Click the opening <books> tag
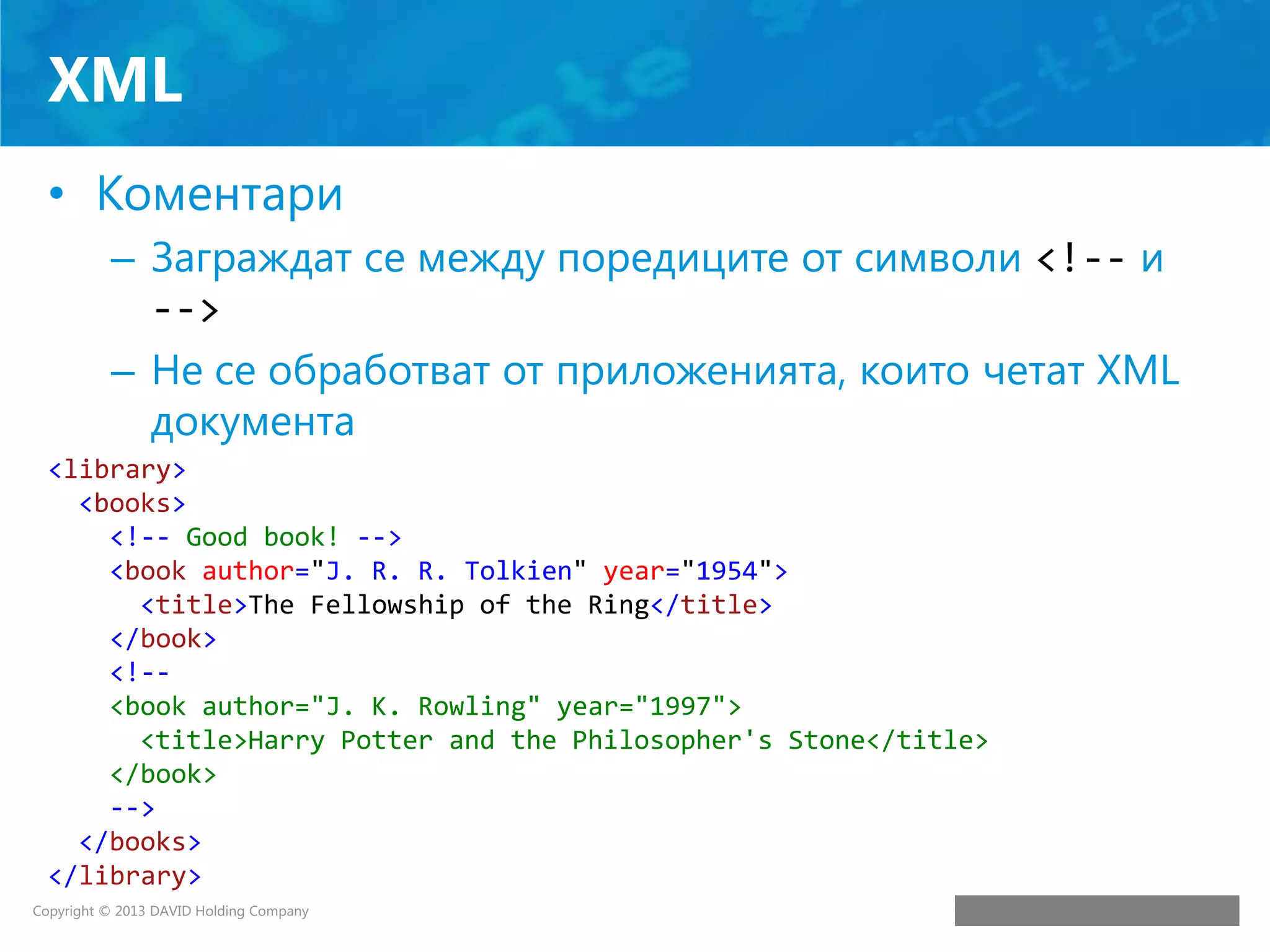The width and height of the screenshot is (1270, 952). [x=133, y=504]
